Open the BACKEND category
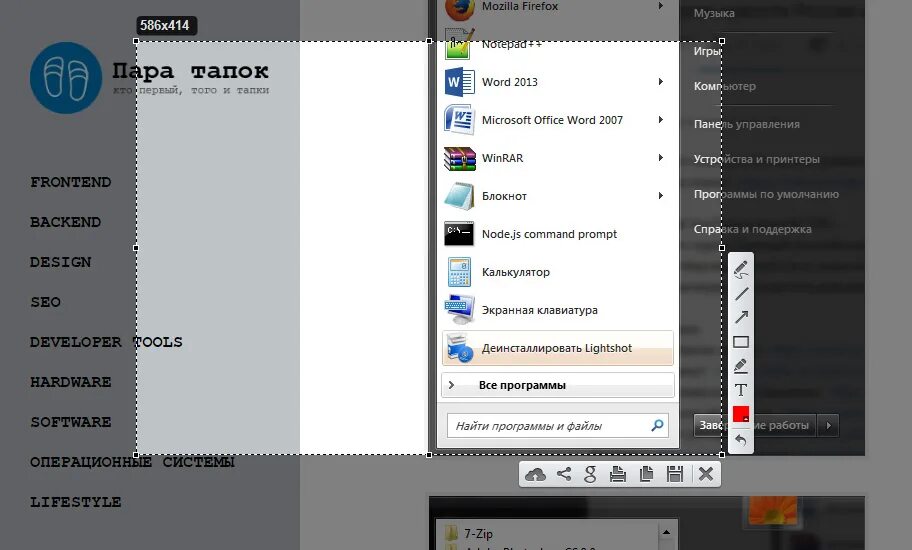912x550 pixels. (65, 222)
